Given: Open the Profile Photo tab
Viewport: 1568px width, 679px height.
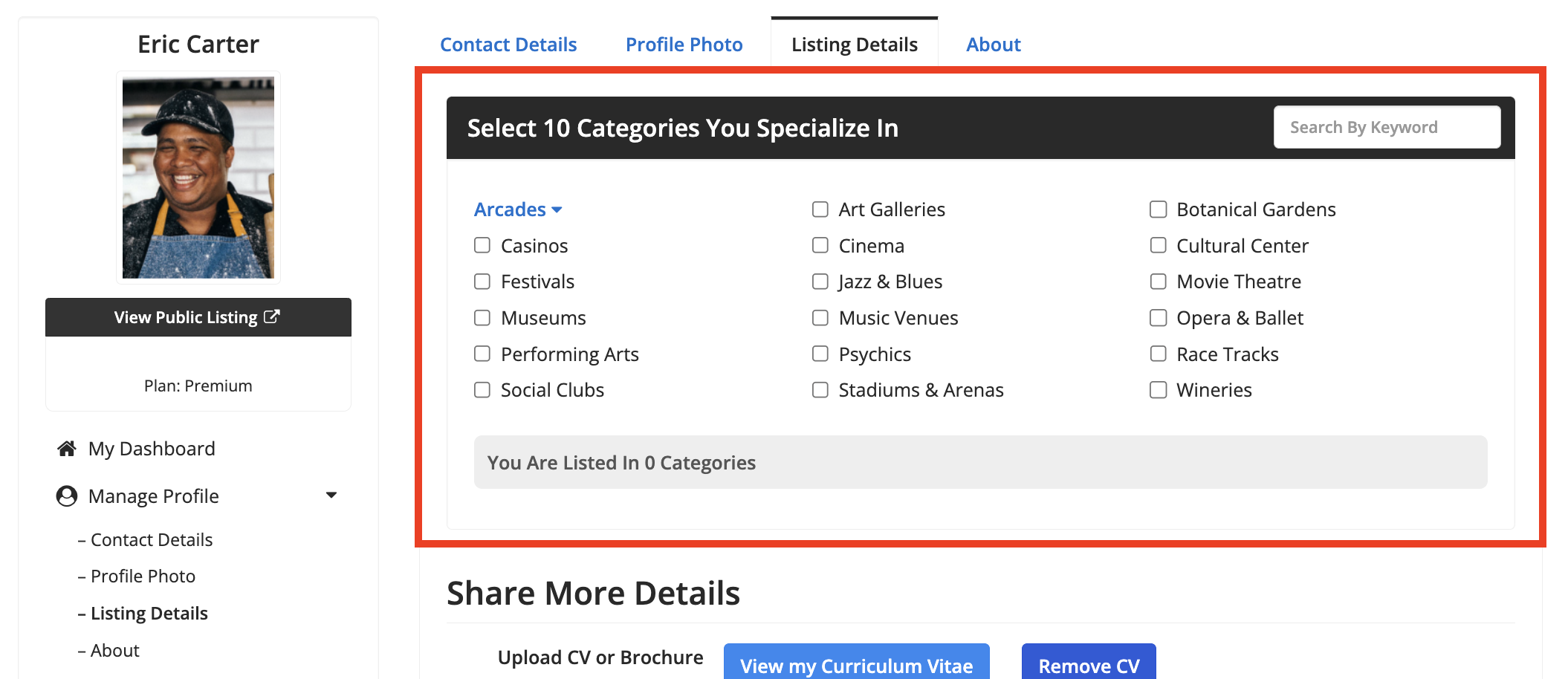Looking at the screenshot, I should [684, 45].
